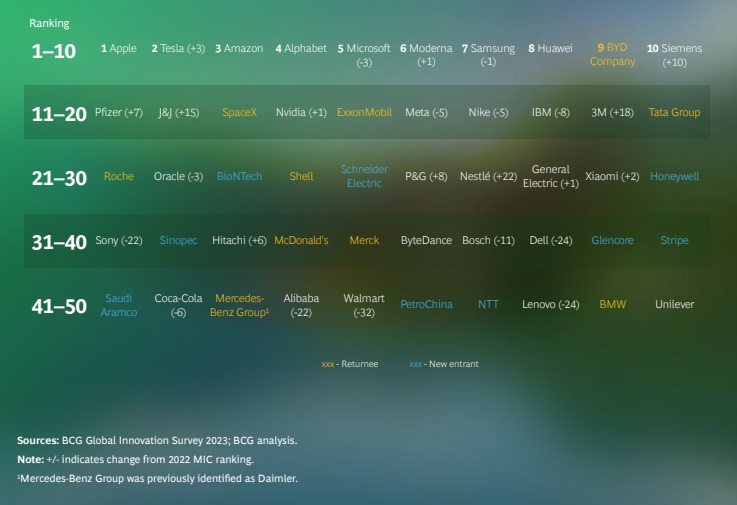Click the 'Bosch (-11)' entry
Viewport: 737px width, 505px height.
(488, 240)
